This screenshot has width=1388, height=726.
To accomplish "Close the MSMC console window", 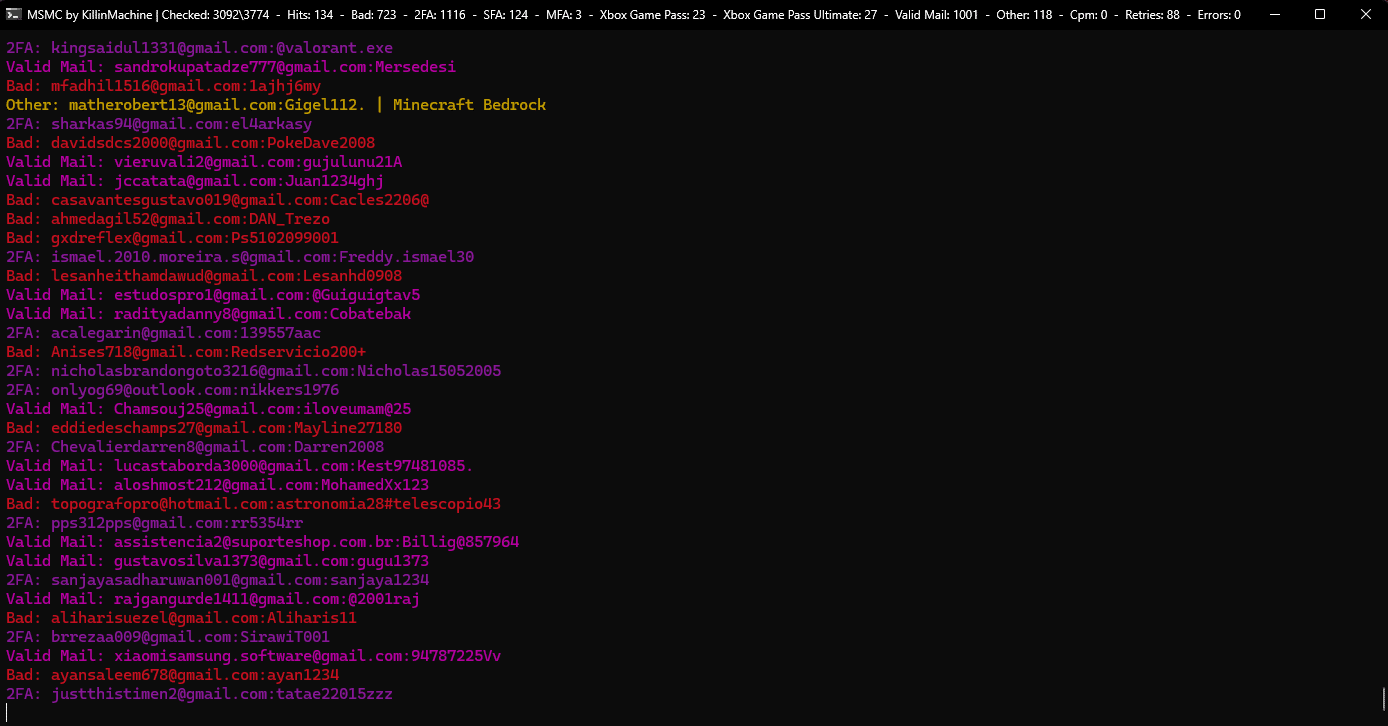I will (1365, 14).
